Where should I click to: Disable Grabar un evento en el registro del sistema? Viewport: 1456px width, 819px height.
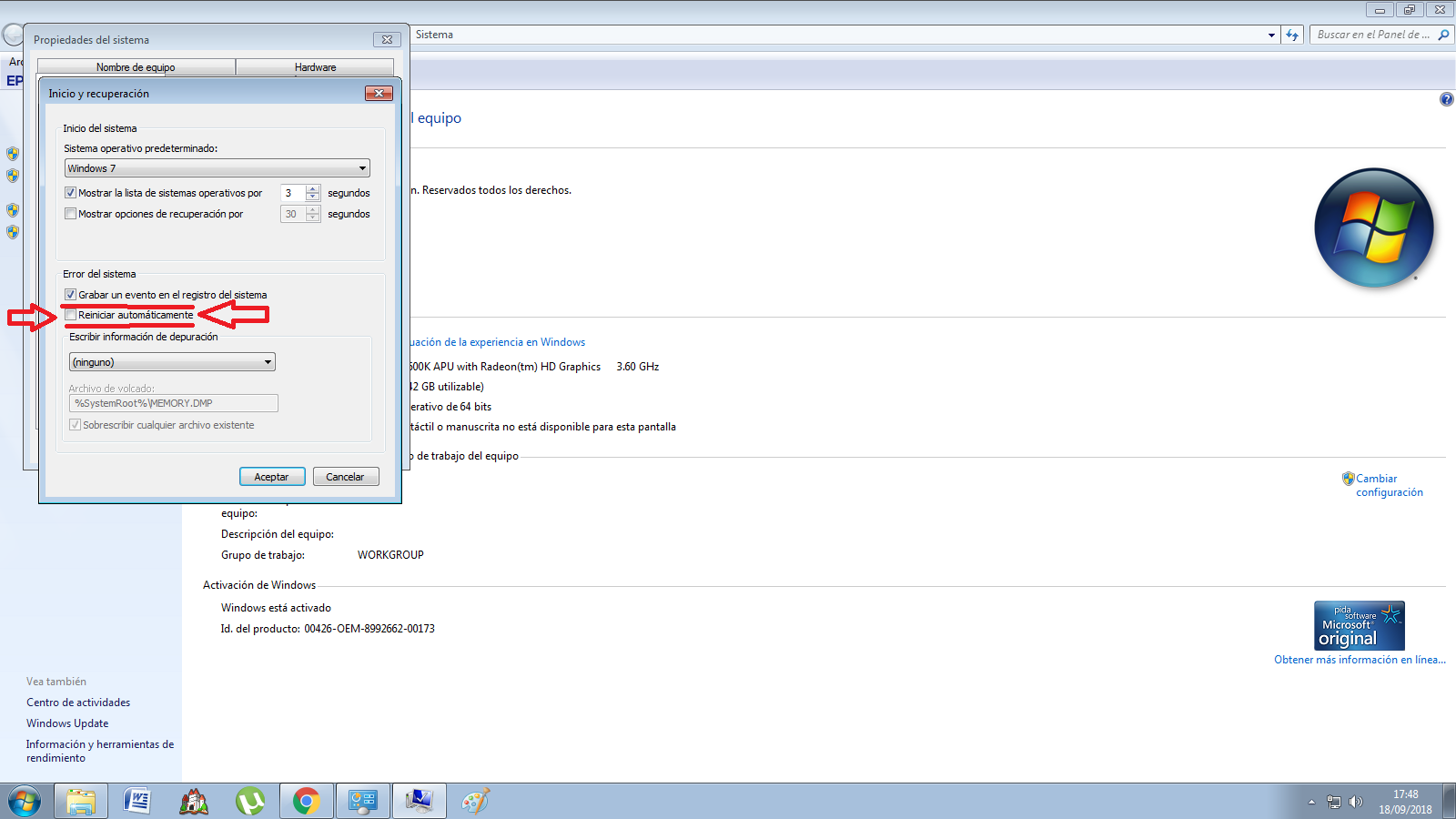click(70, 294)
